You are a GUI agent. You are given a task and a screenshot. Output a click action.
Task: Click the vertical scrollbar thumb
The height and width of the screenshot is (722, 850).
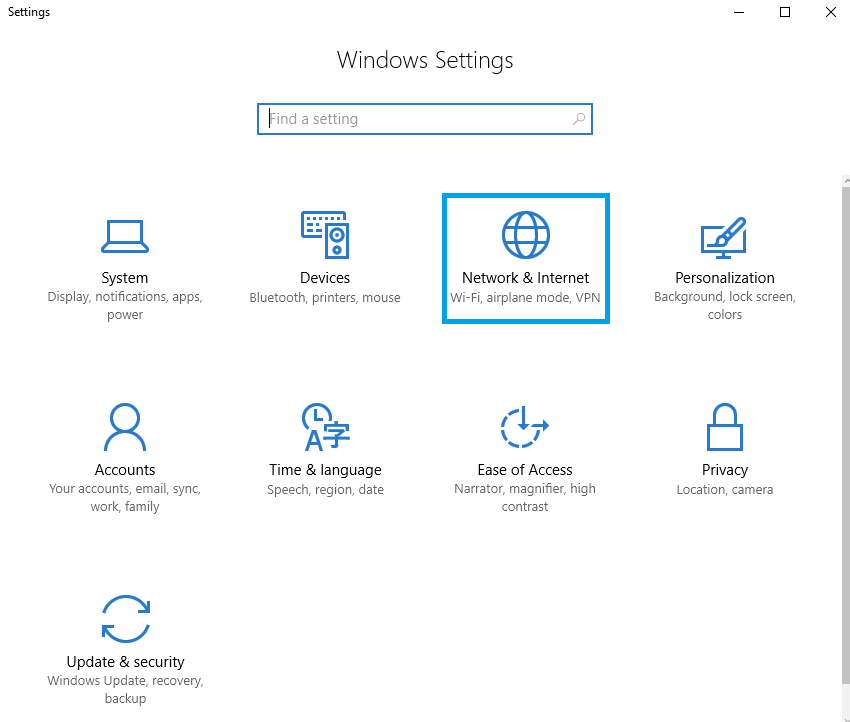[846, 436]
